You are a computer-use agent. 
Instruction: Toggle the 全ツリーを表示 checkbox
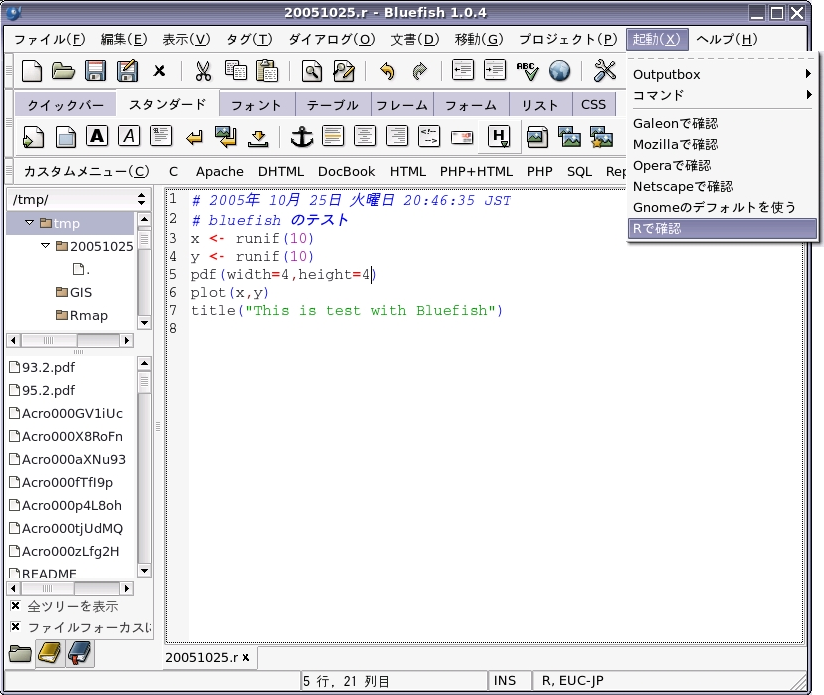pos(16,606)
